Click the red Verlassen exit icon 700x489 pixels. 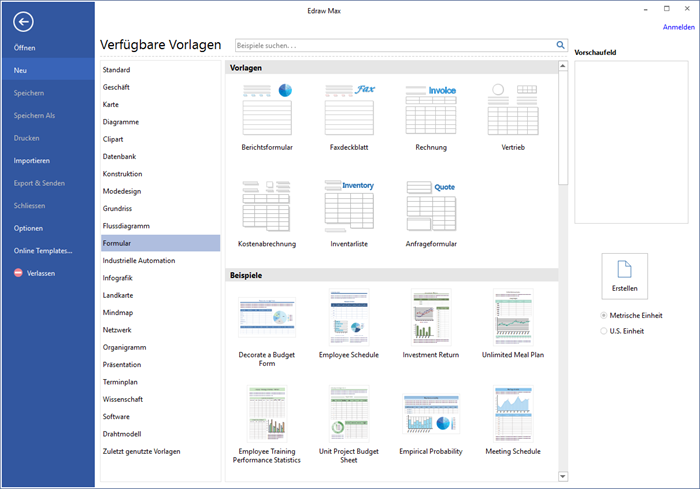(18, 273)
